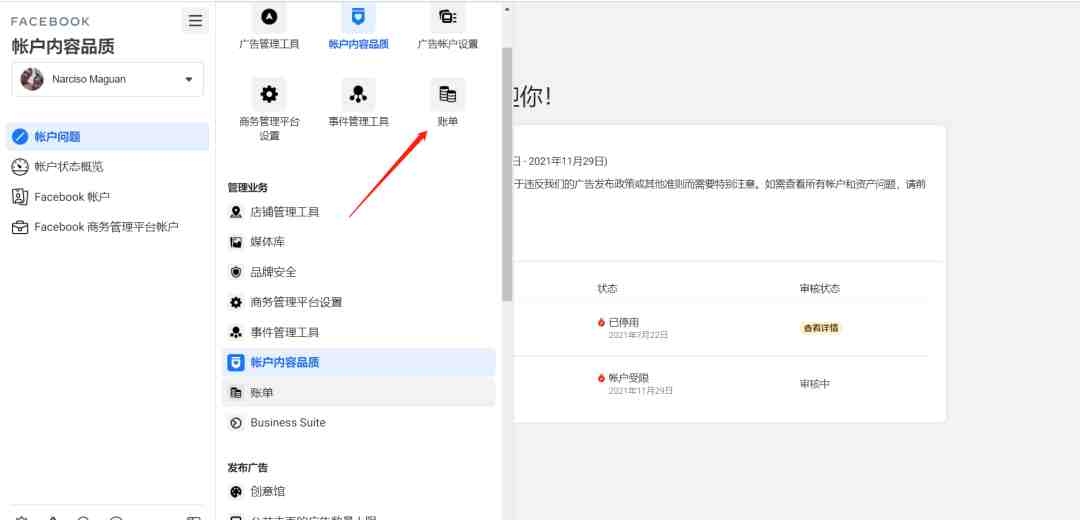This screenshot has width=1080, height=520.
Task: Click the 管理业务 section heading
Action: (x=247, y=187)
